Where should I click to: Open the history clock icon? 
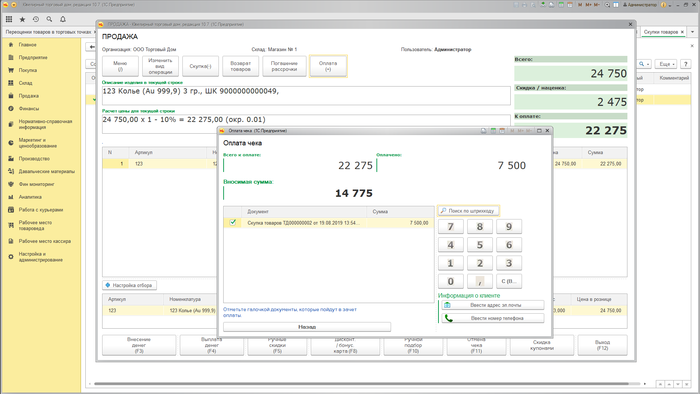36,19
